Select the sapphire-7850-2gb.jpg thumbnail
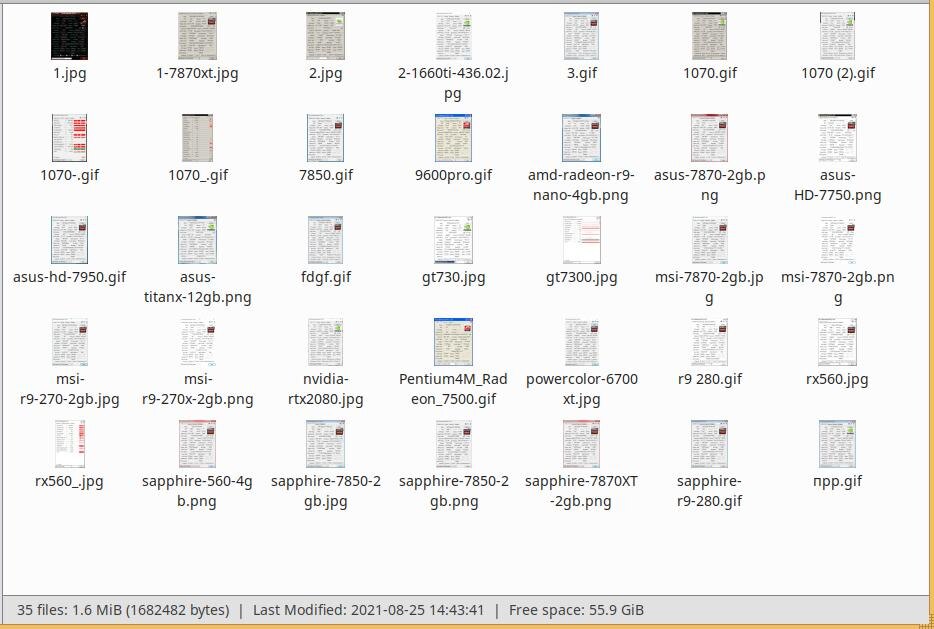 [x=325, y=443]
